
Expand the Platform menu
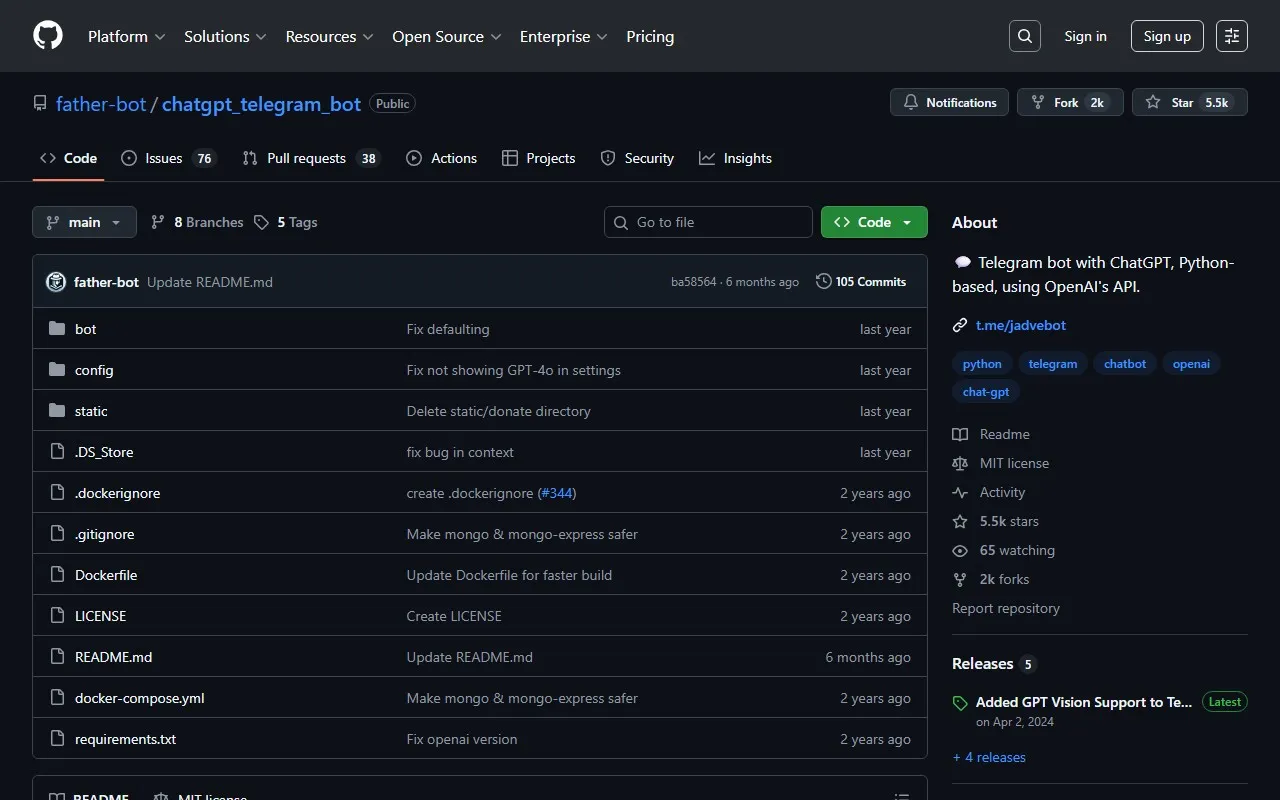127,36
